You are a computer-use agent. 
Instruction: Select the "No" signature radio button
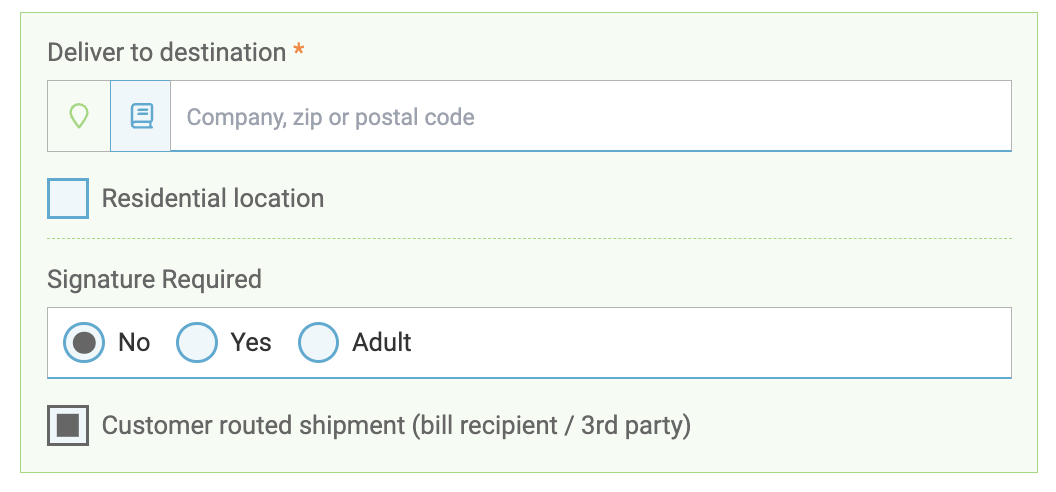click(84, 343)
